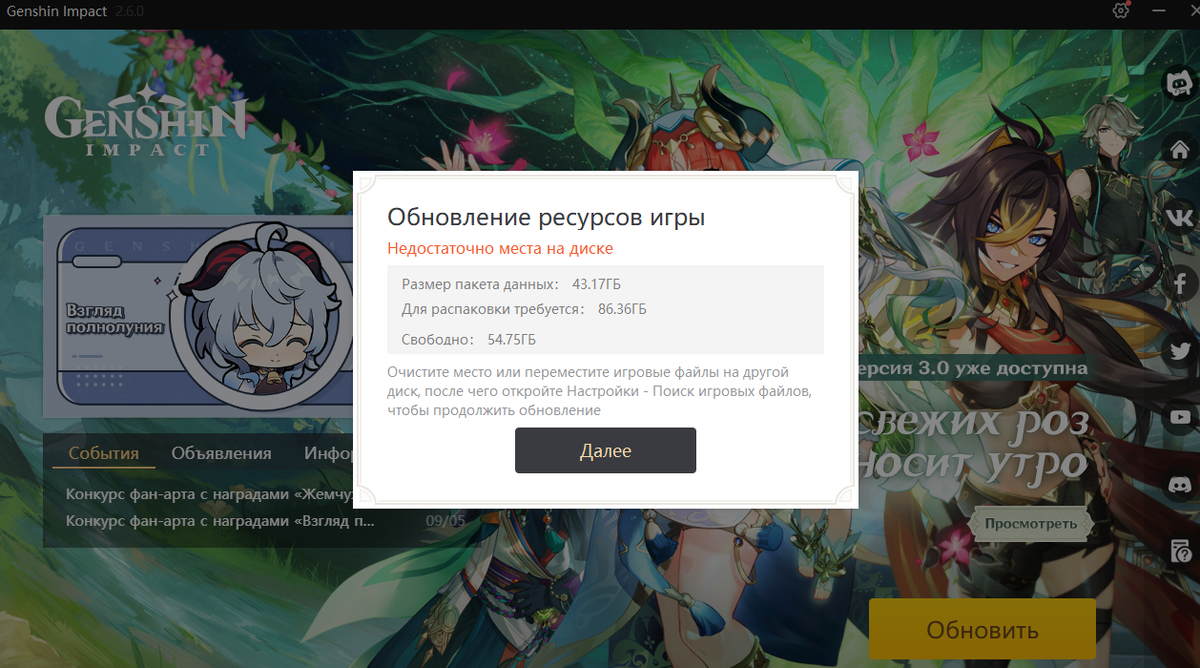Click the Обновить update button
The height and width of the screenshot is (668, 1200).
coord(982,631)
